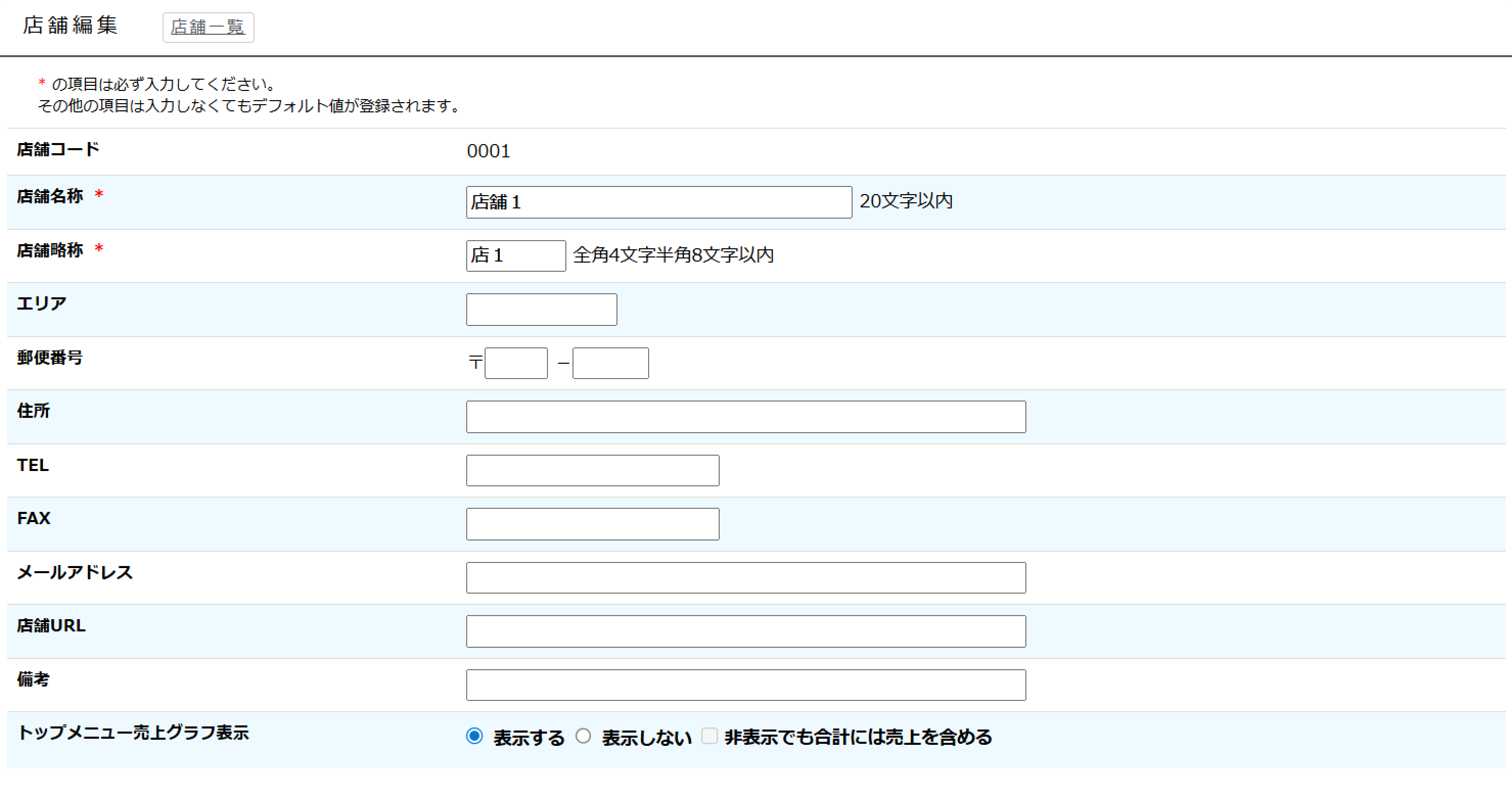
Task: Focus the 住所 address field
Action: (745, 417)
